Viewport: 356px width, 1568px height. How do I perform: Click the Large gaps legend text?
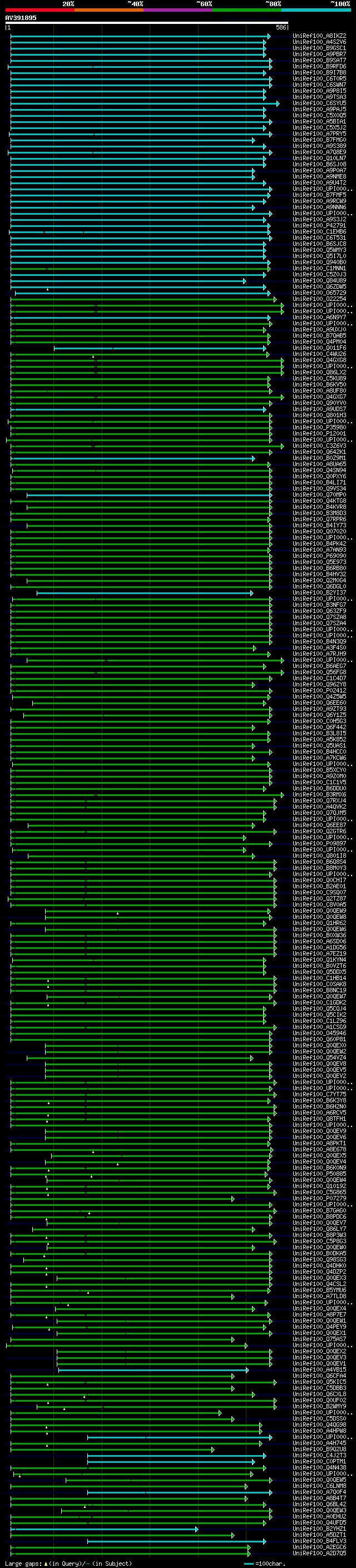pyautogui.click(x=23, y=1564)
